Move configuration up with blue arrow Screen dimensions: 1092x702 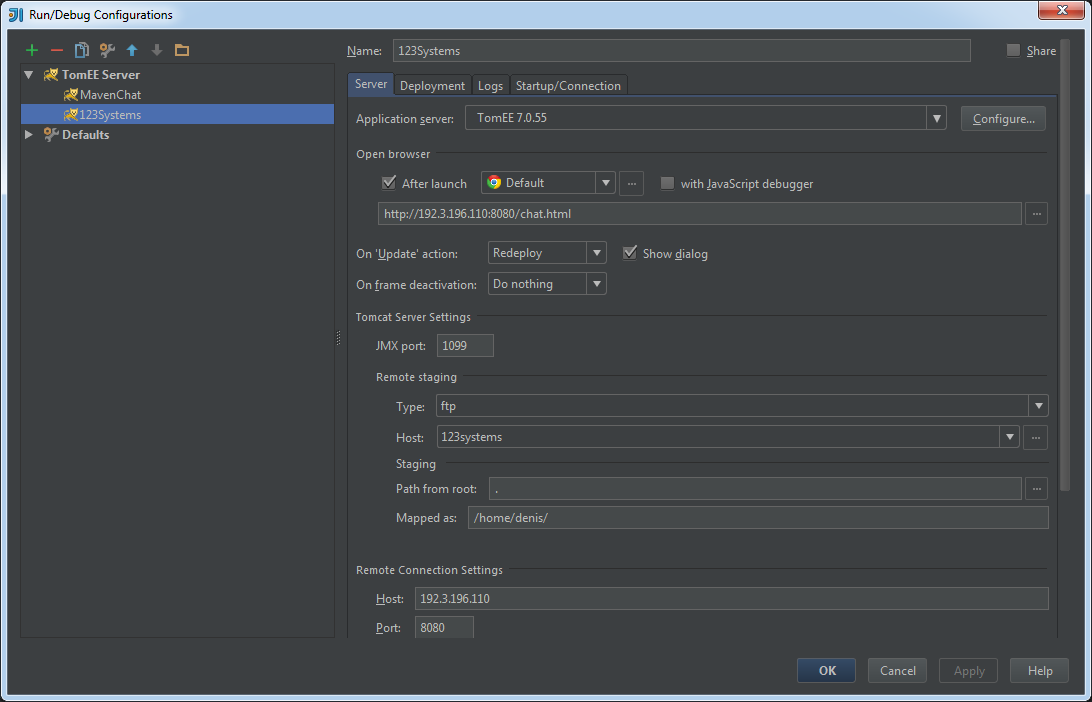(x=132, y=50)
